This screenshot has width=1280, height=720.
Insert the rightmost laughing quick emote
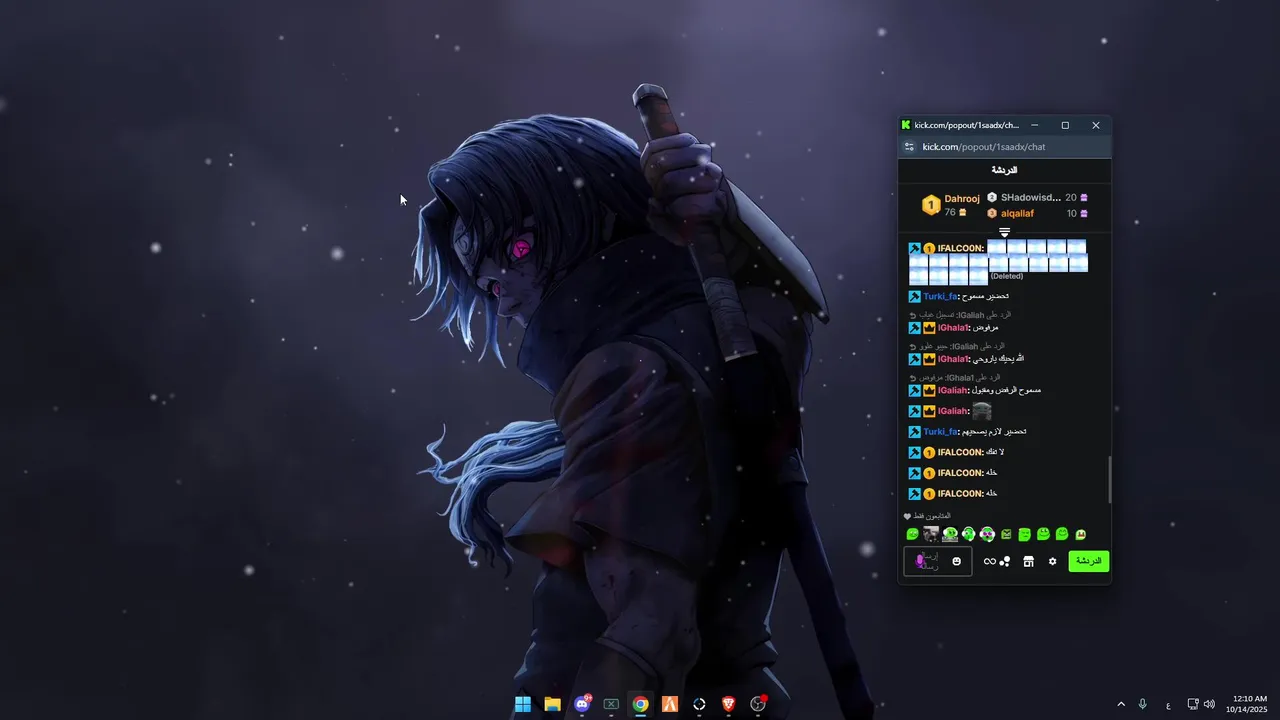pos(1080,535)
